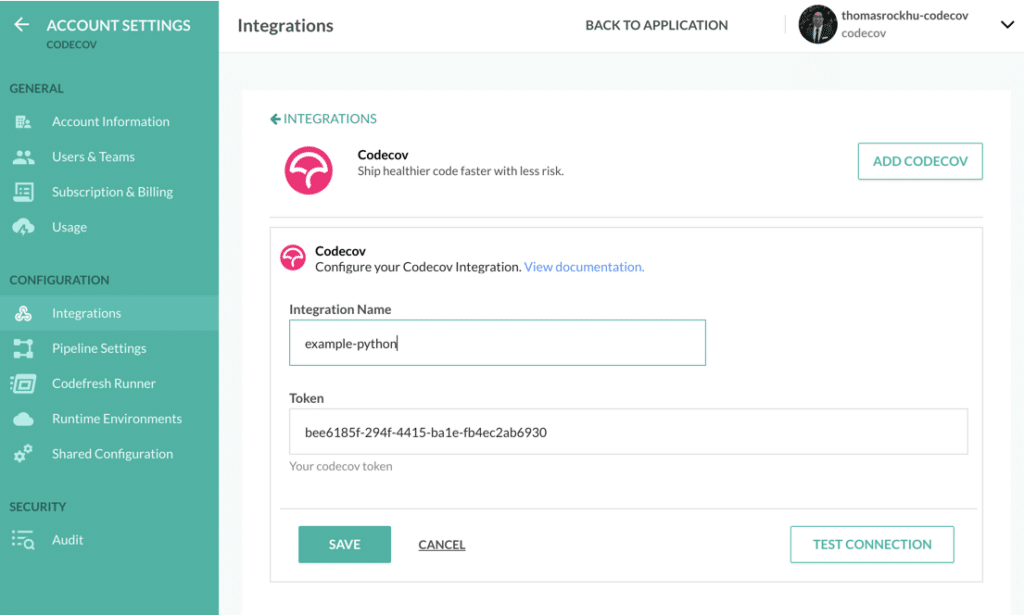The height and width of the screenshot is (615, 1024).
Task: Click the thomasrockhu-codecov profile avatar
Action: click(x=817, y=25)
